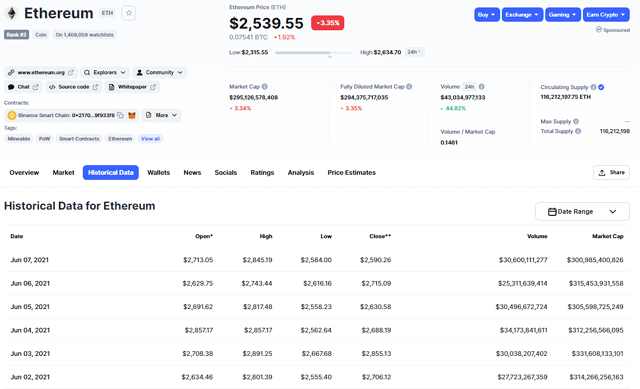Expand the Explorers dropdown
This screenshot has height=389, width=640.
point(105,73)
